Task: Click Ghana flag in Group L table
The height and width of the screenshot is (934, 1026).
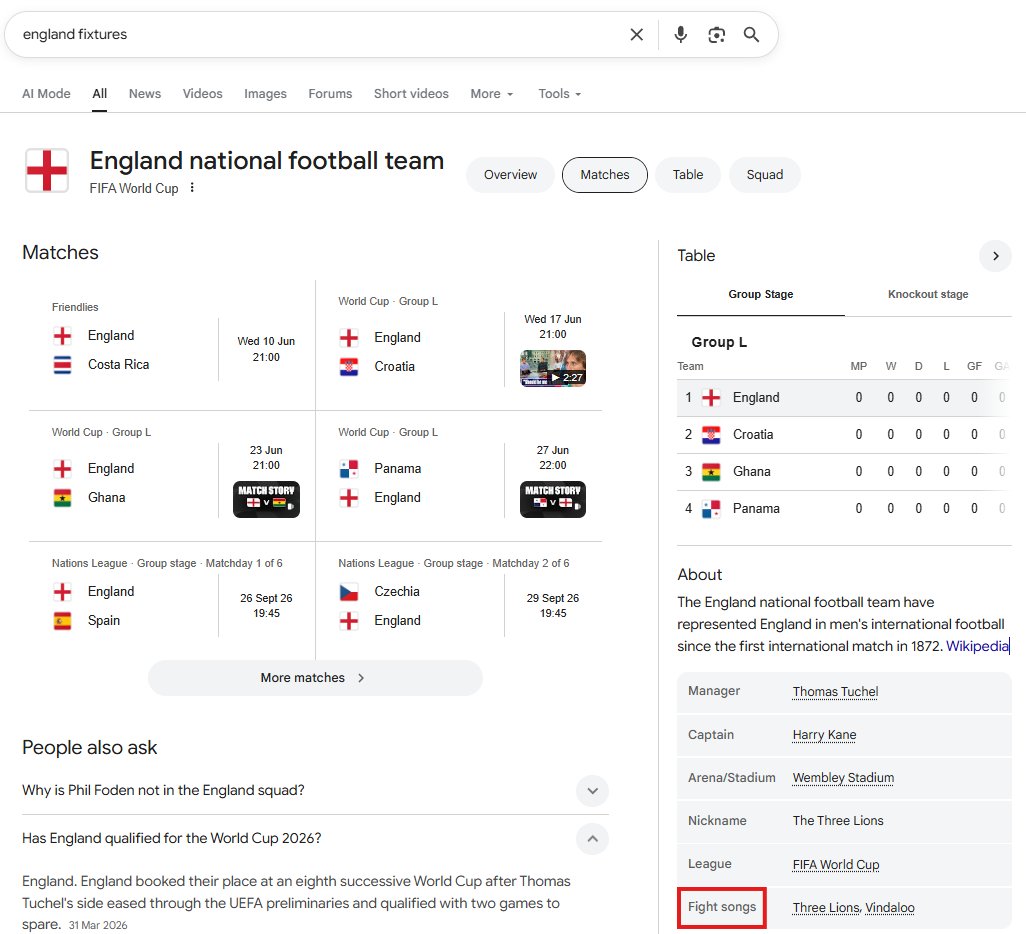Action: pos(711,471)
